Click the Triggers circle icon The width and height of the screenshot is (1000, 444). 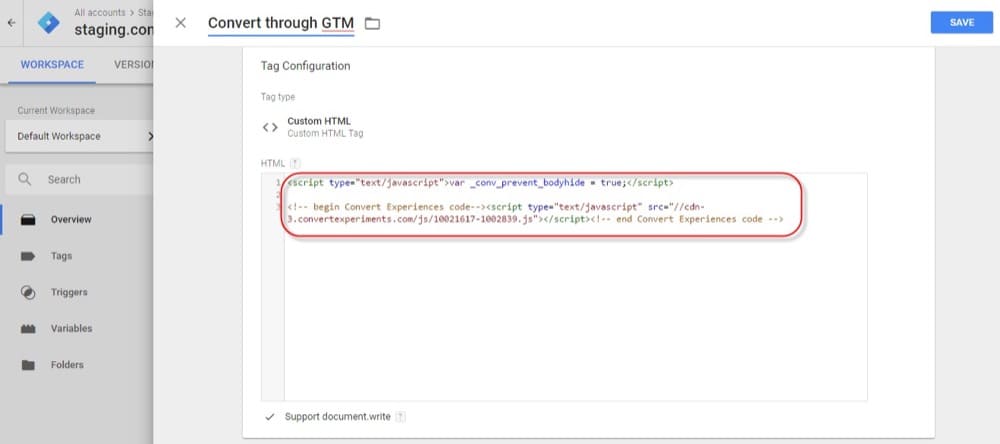click(28, 292)
